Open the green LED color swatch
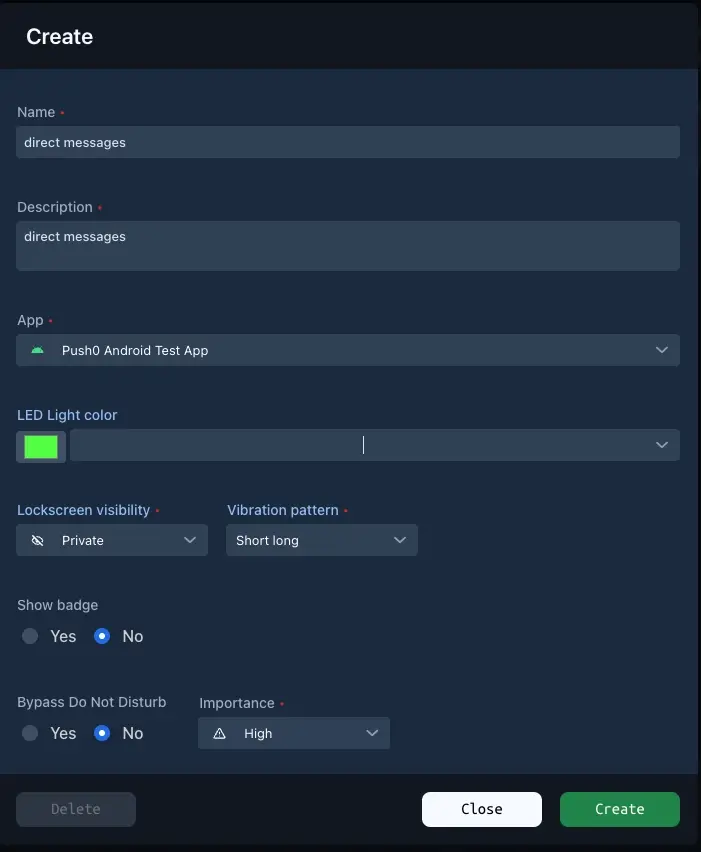701x852 pixels. tap(41, 447)
